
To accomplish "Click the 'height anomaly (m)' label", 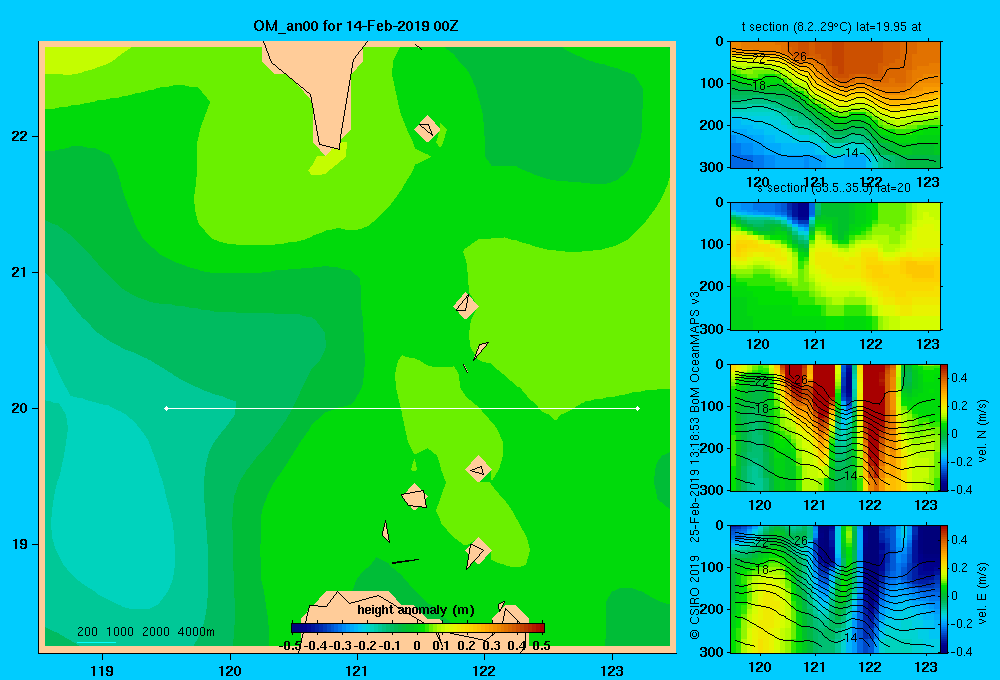I will (416, 610).
